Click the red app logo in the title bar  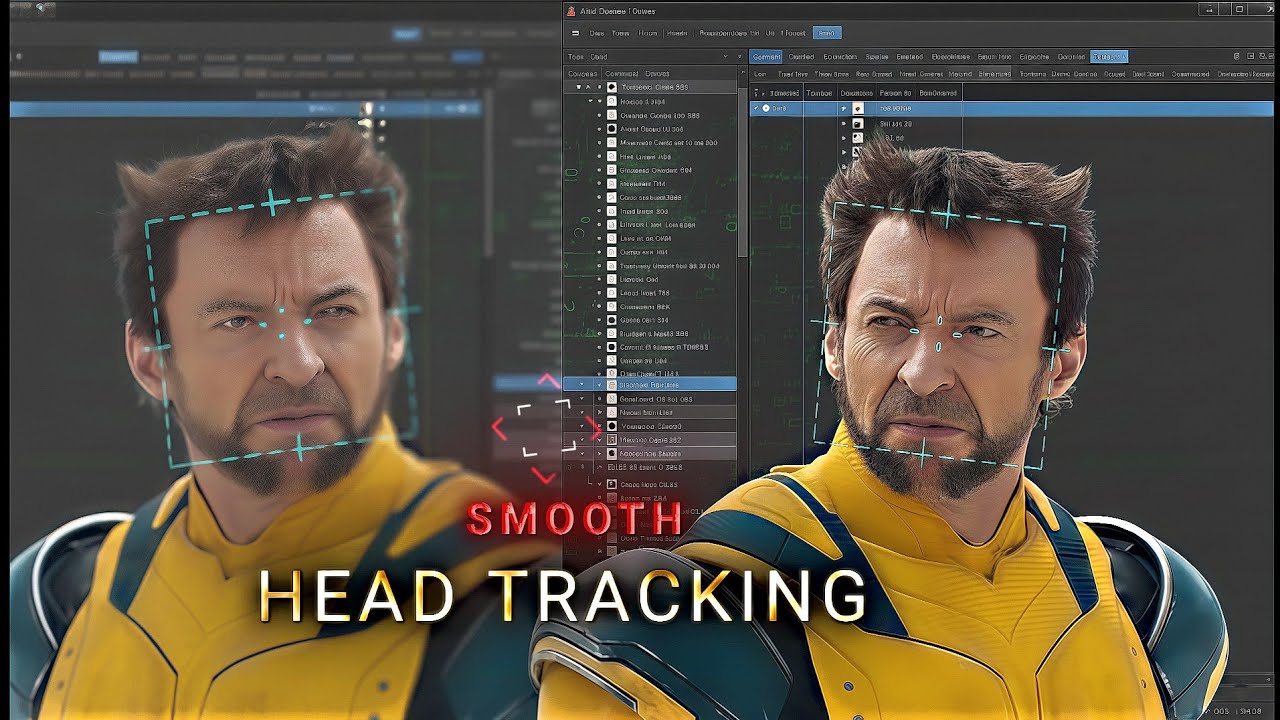tap(571, 11)
